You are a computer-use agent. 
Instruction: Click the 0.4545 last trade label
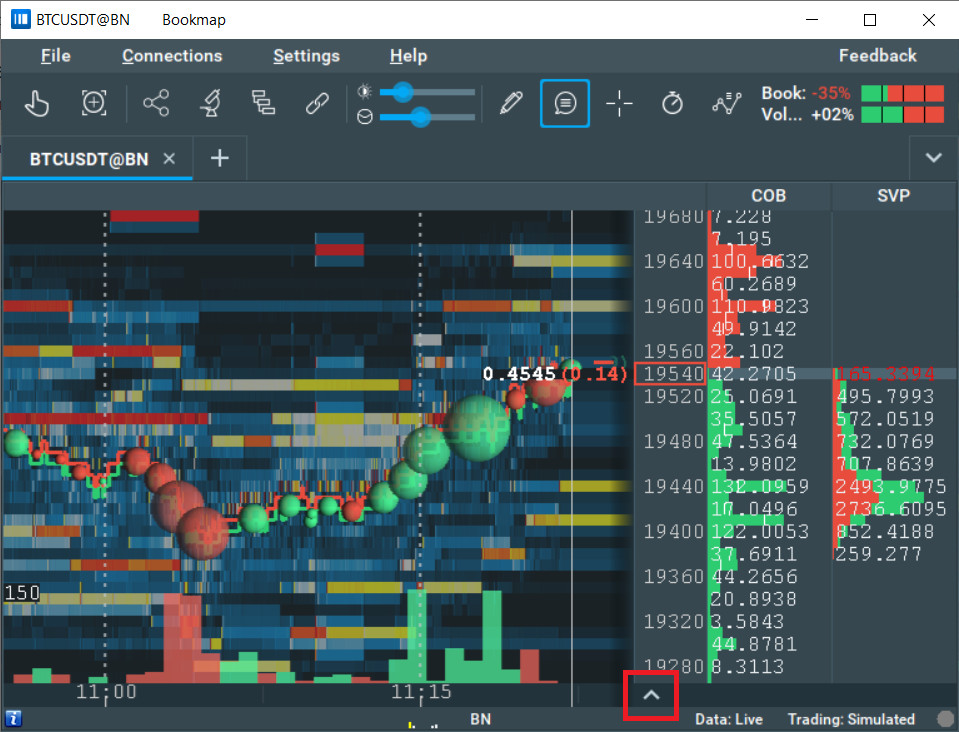tap(519, 374)
